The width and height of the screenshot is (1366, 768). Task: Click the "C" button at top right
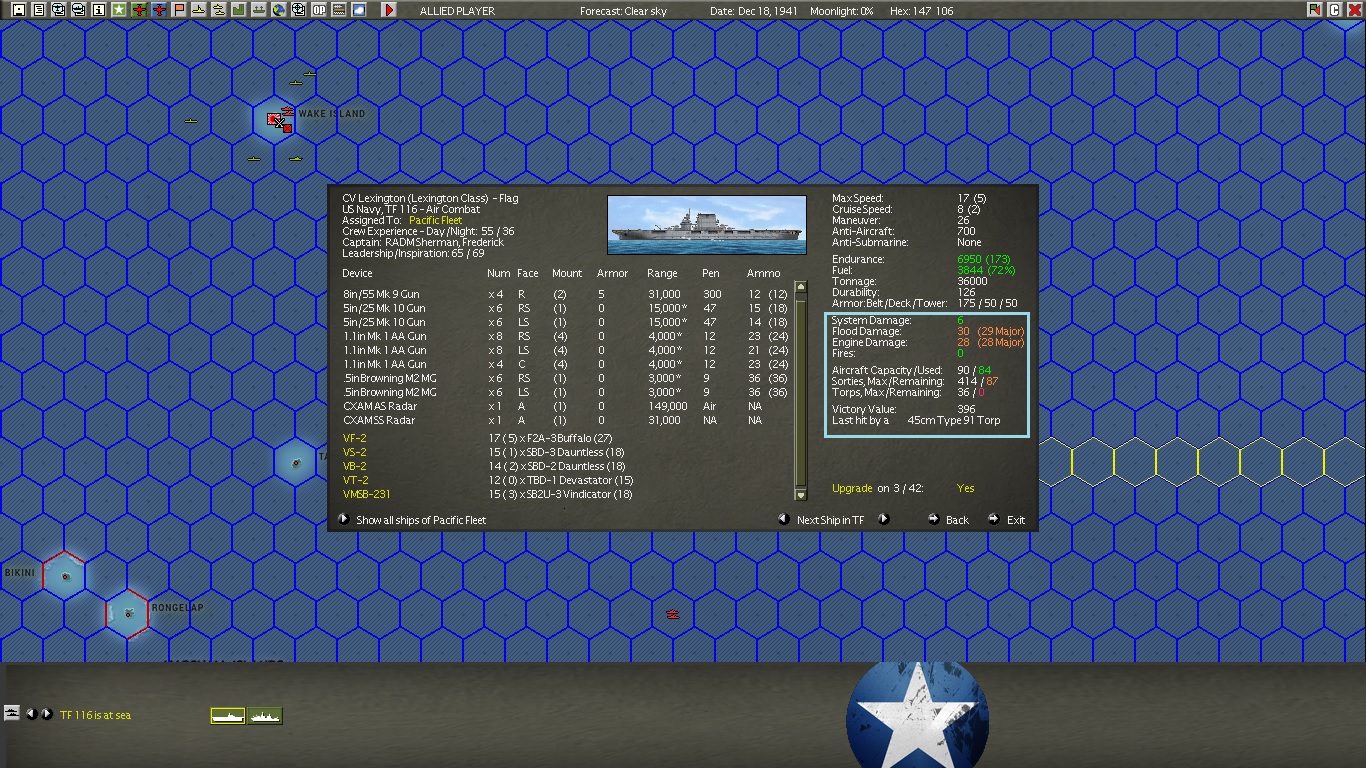[1334, 10]
